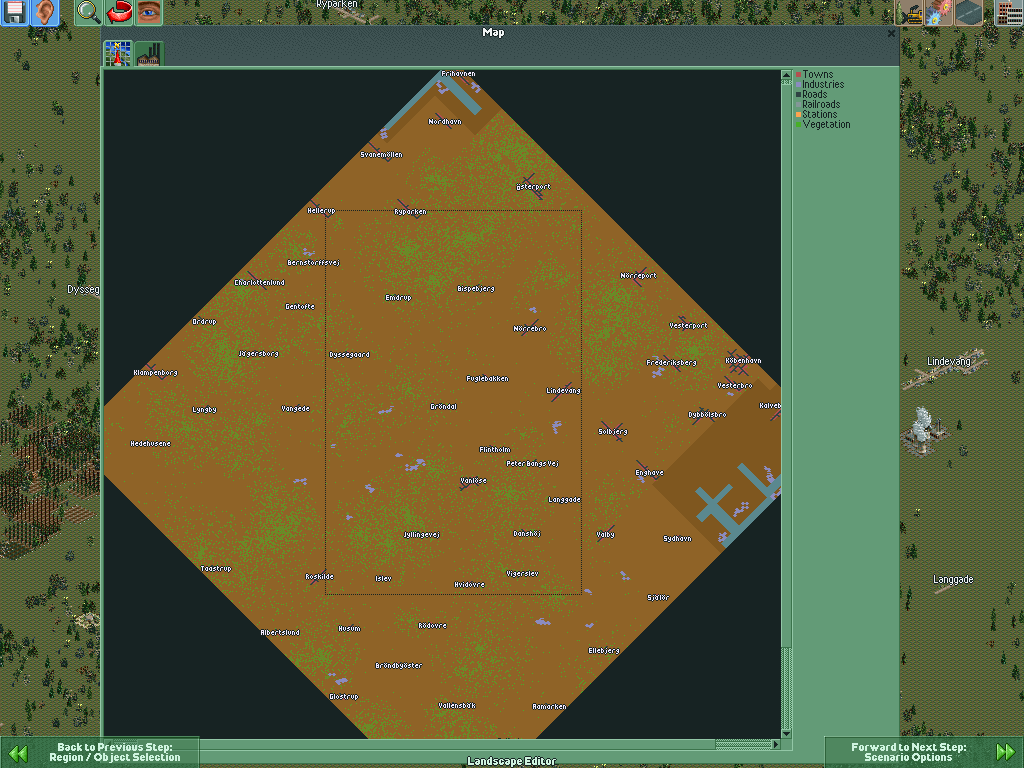
Task: Click the "Roads" legend label
Action: [x=815, y=94]
